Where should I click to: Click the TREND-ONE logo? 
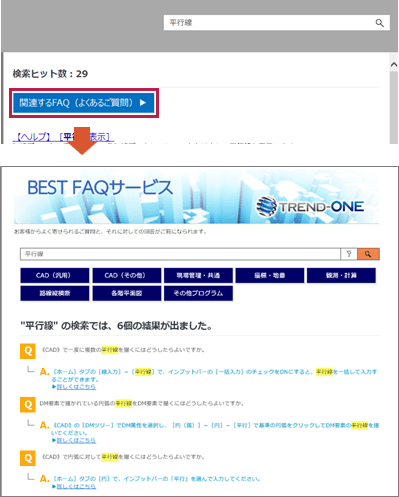(x=310, y=207)
